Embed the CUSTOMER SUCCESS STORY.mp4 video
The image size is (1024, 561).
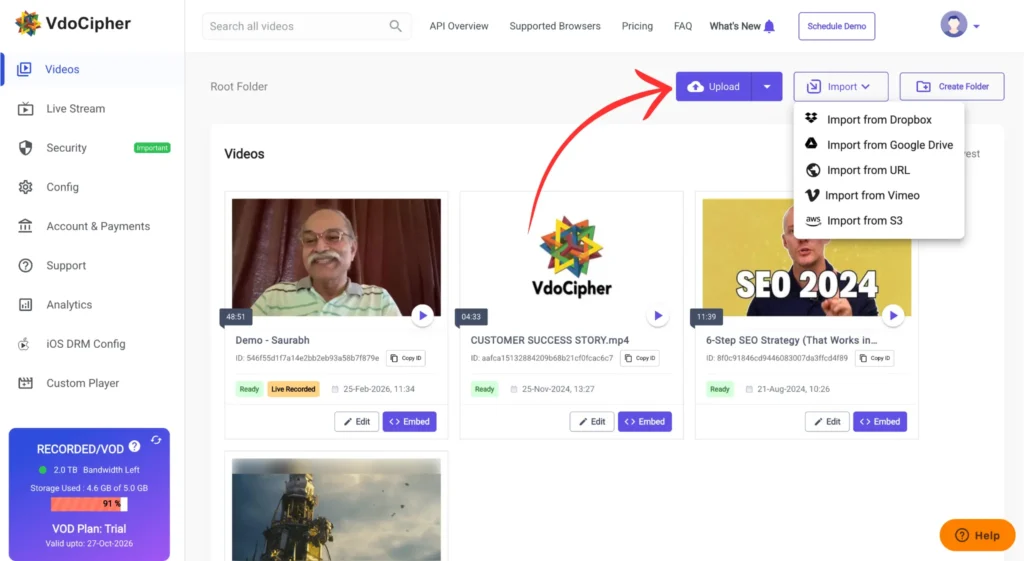[x=645, y=421]
